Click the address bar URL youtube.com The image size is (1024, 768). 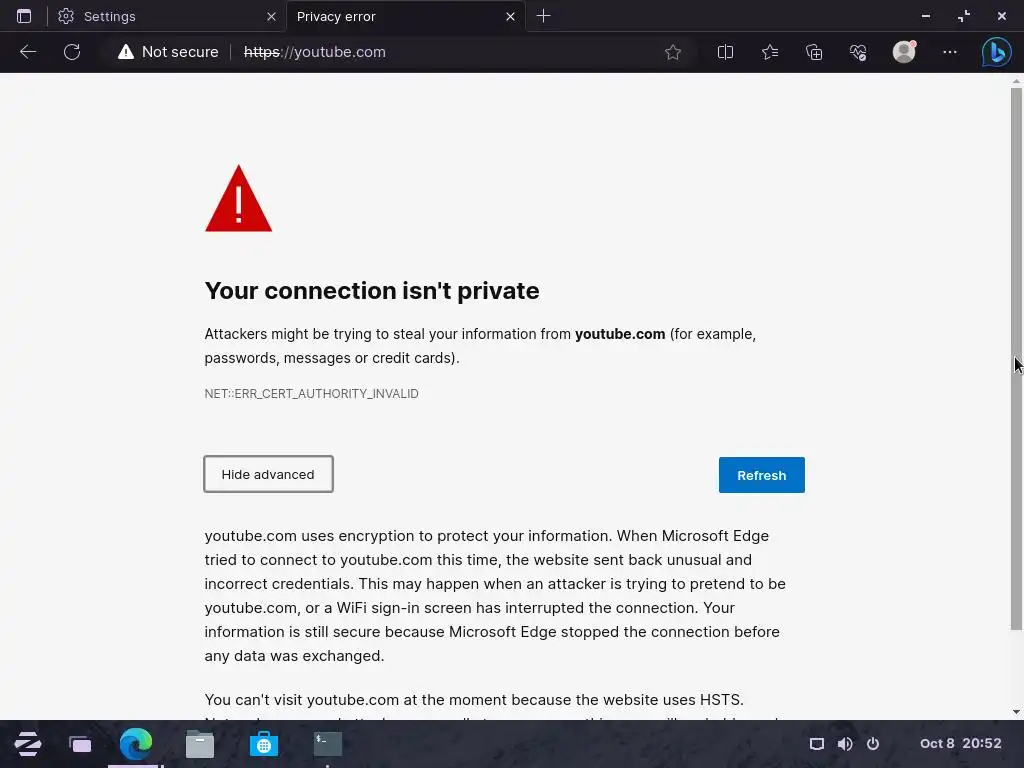click(315, 52)
